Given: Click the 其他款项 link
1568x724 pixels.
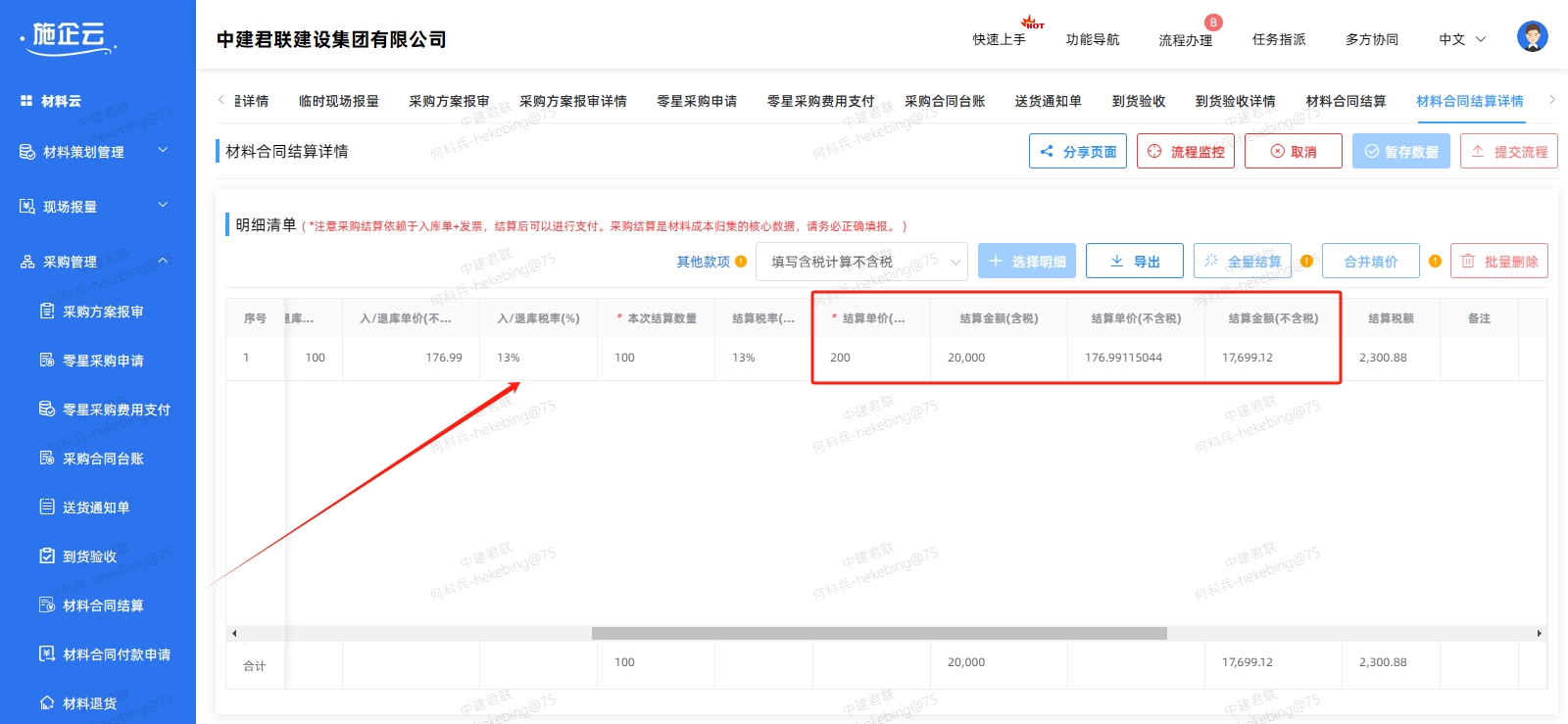Looking at the screenshot, I should coord(703,262).
